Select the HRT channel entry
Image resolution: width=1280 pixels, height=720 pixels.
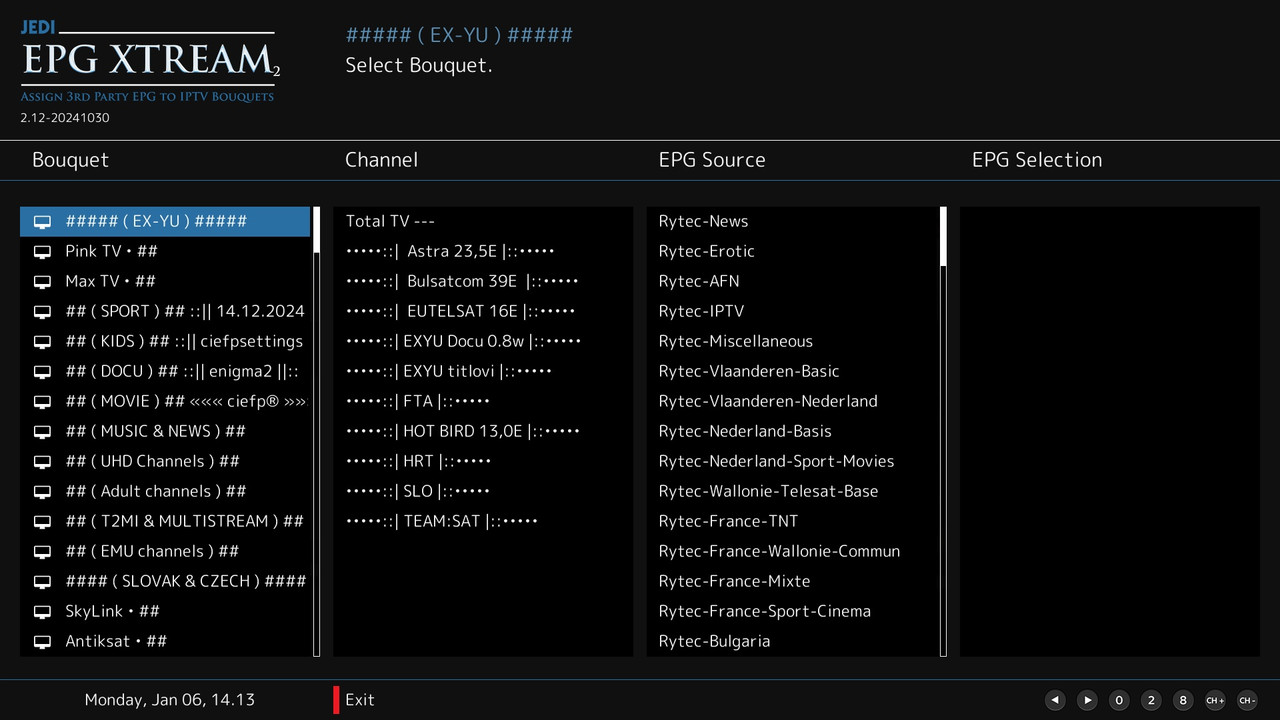pyautogui.click(x=483, y=461)
